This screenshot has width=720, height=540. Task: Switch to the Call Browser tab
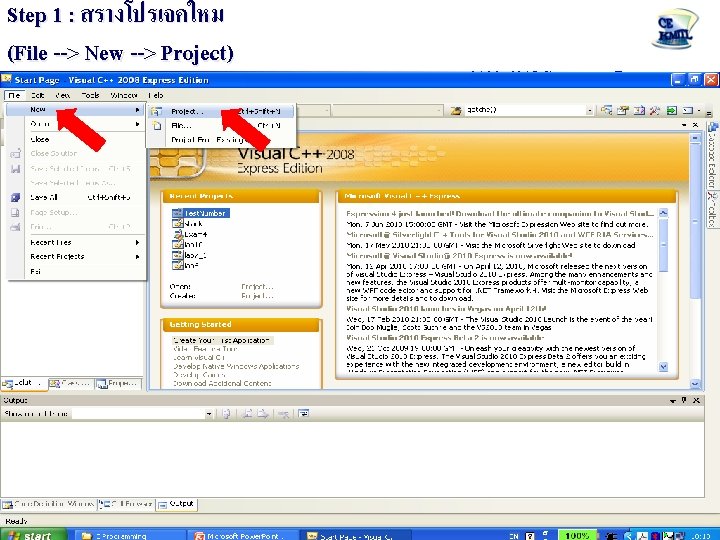pos(126,504)
